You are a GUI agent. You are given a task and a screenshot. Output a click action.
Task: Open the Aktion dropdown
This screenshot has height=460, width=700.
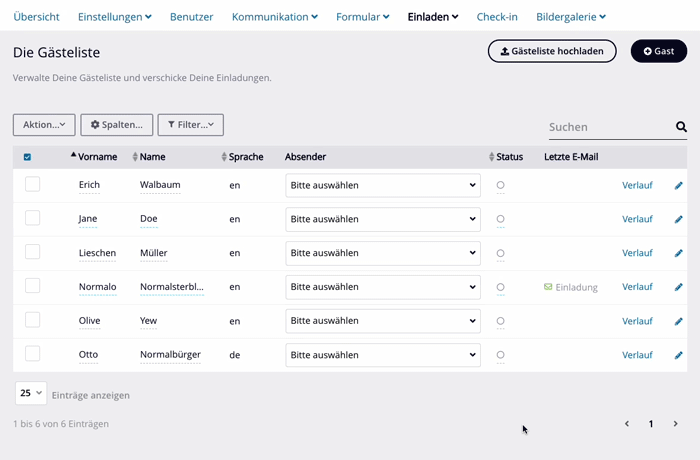tap(44, 125)
